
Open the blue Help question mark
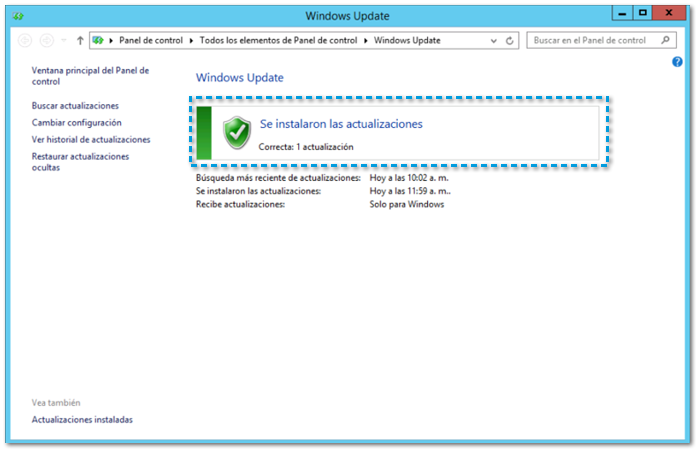tap(677, 62)
